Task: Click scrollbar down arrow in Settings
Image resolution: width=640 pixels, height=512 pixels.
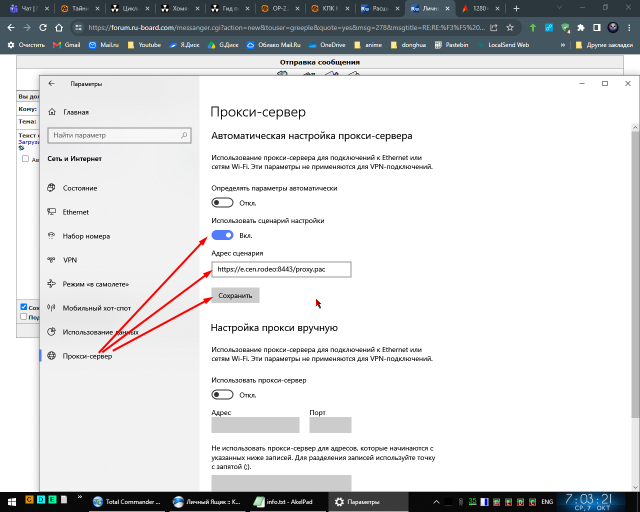Action: [635, 487]
